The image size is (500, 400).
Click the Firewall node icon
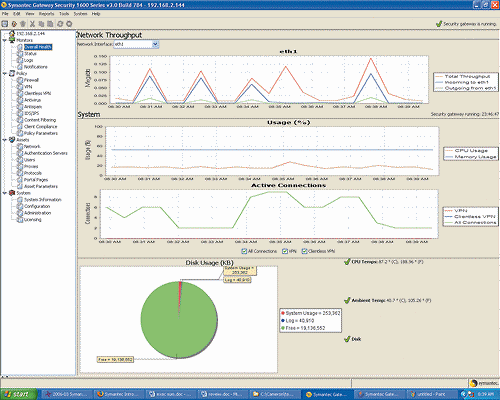point(20,80)
